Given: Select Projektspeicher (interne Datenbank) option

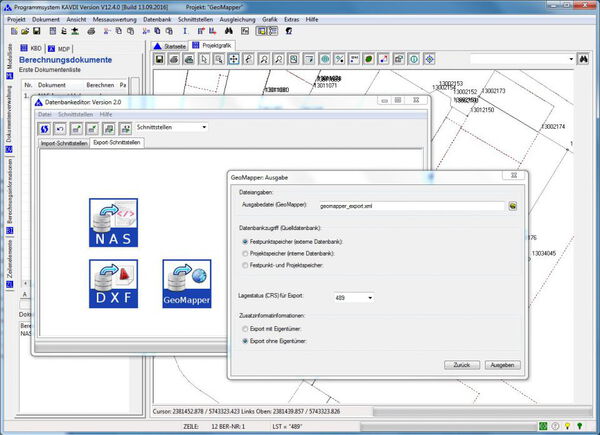Looking at the screenshot, I should [246, 253].
